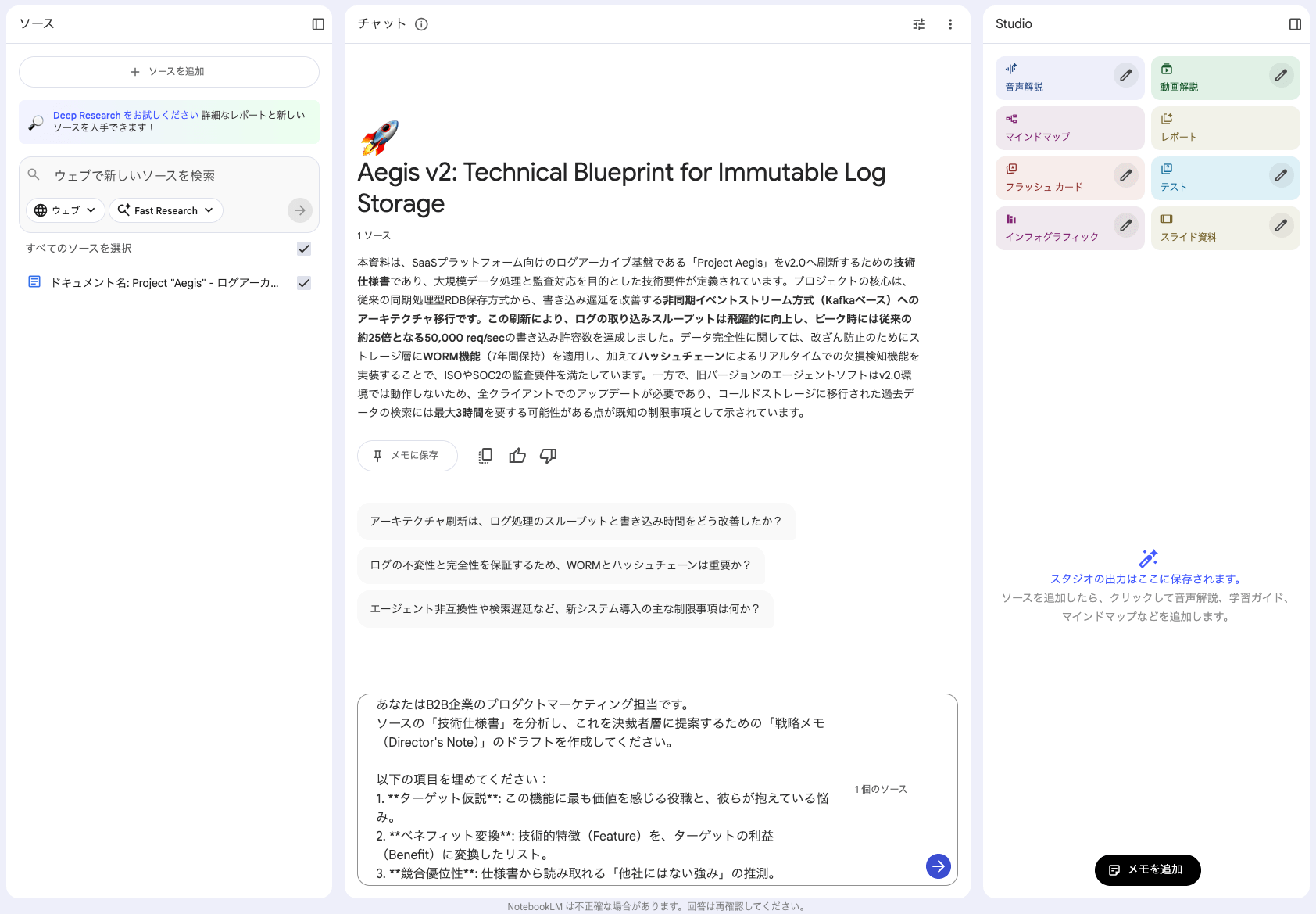The height and width of the screenshot is (914, 1316).
Task: Edit the テスト Studio option
Action: click(1281, 176)
